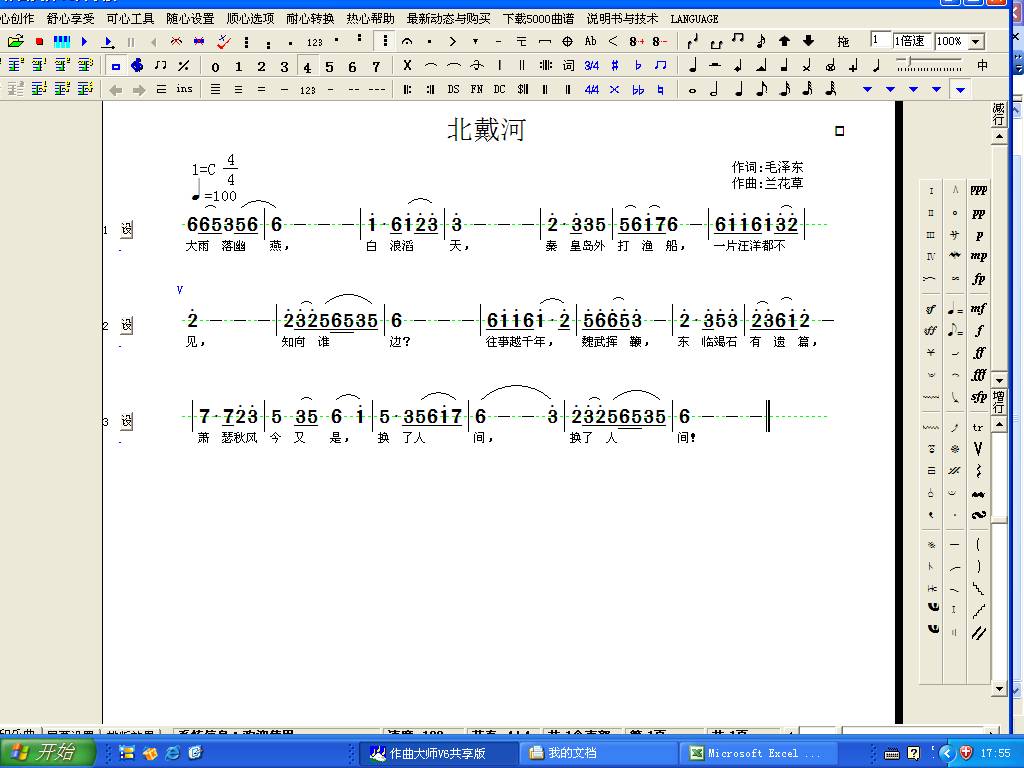1024x768 pixels.
Task: Open the piano keyboard icon
Action: click(62, 41)
